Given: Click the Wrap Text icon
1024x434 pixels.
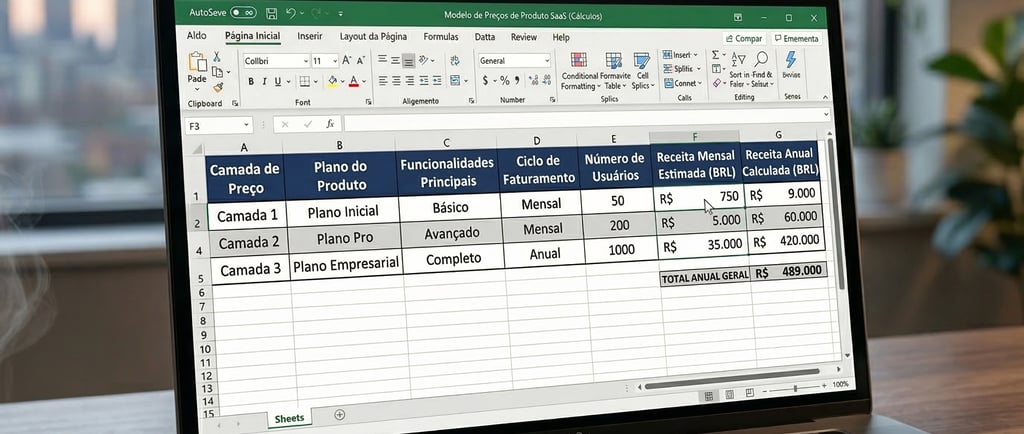Looking at the screenshot, I should tap(455, 60).
